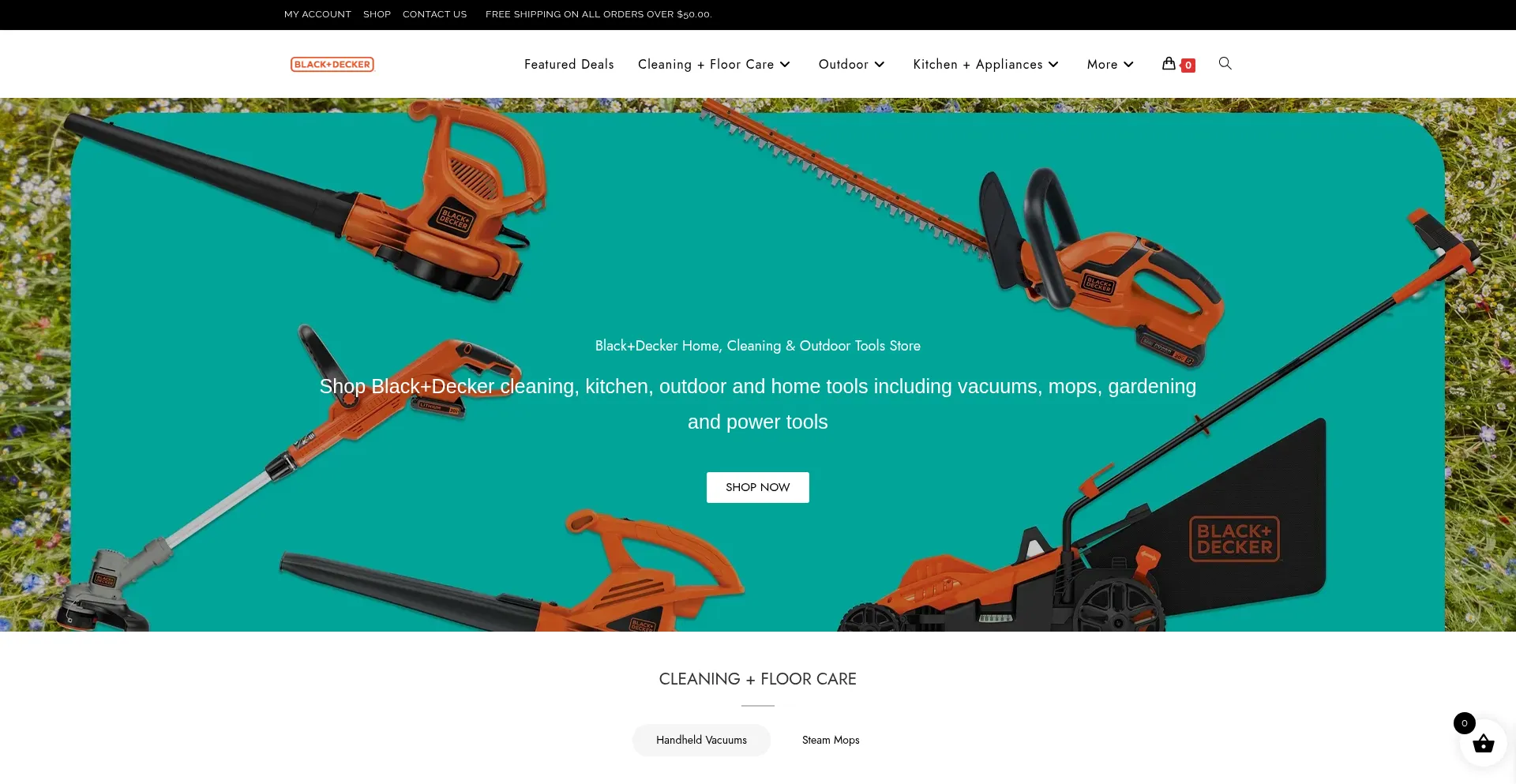The height and width of the screenshot is (784, 1516).
Task: Click the cart count badge in header
Action: click(1188, 66)
